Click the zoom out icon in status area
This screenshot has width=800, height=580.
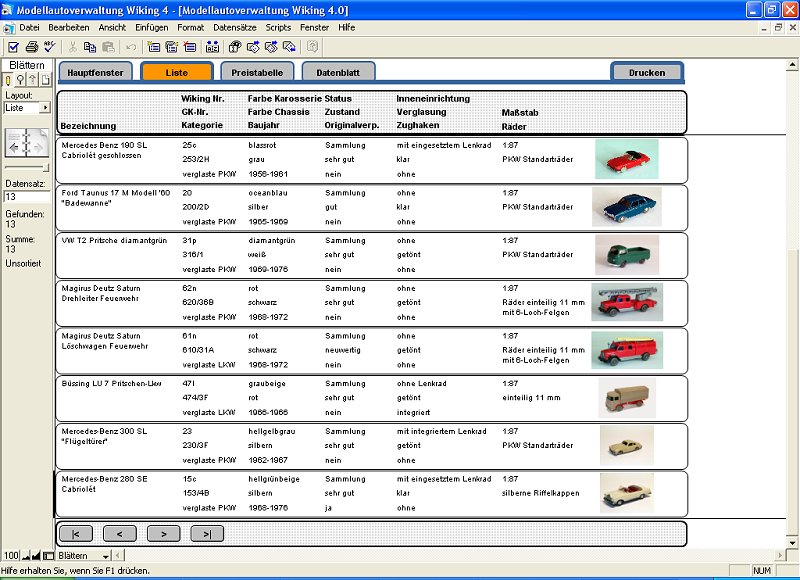25,556
